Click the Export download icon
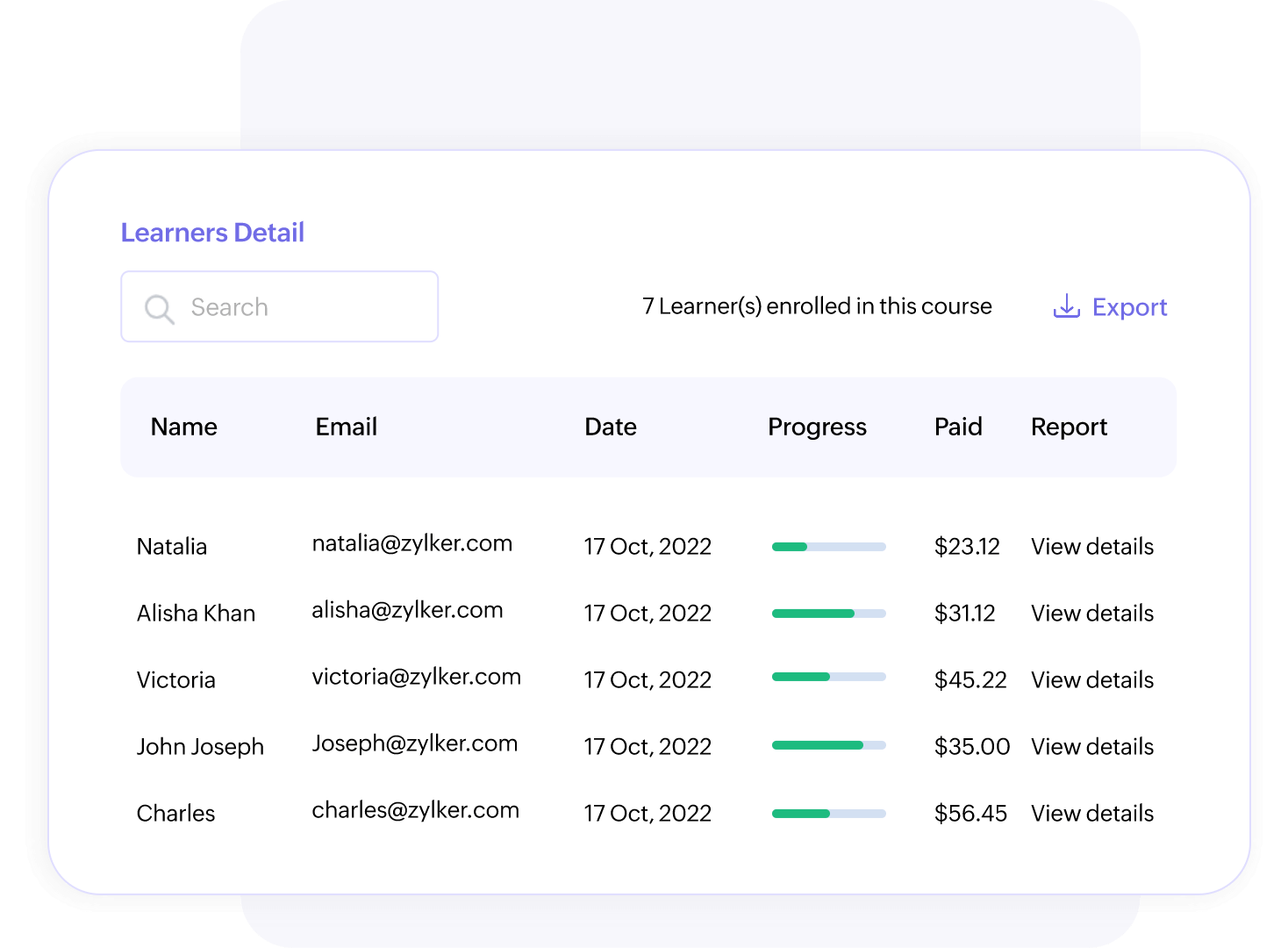1288x948 pixels. (1066, 306)
